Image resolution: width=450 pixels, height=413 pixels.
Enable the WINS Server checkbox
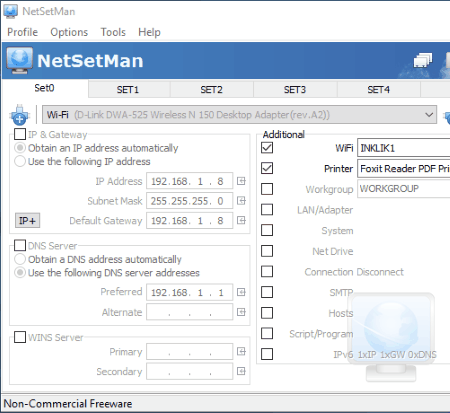[20, 337]
